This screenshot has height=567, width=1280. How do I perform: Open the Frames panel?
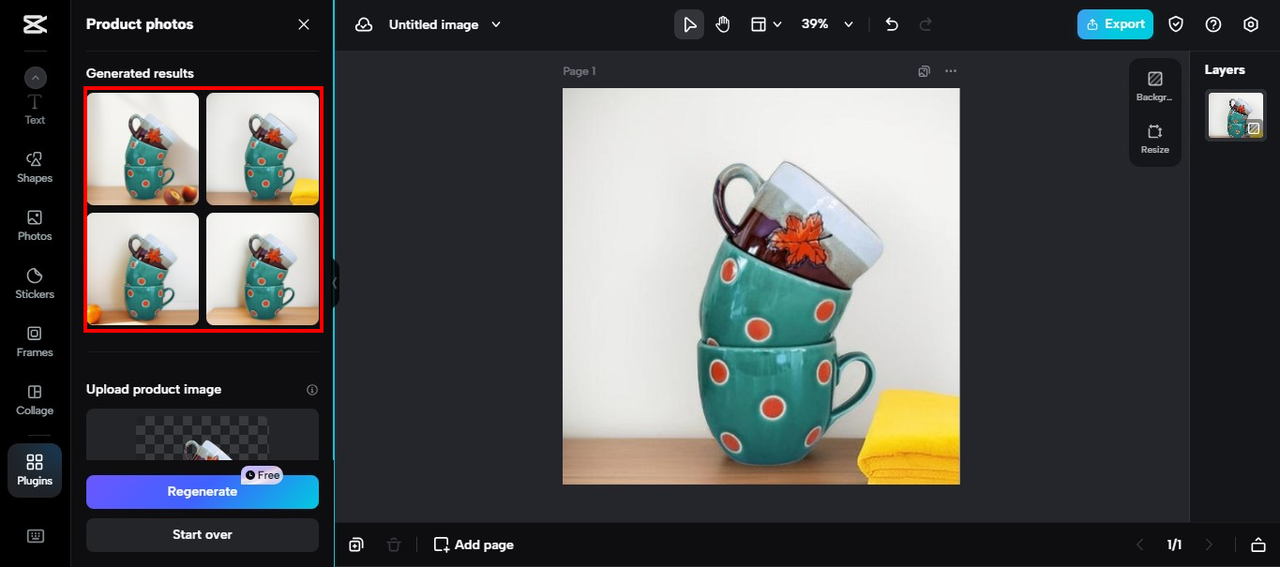[x=35, y=341]
